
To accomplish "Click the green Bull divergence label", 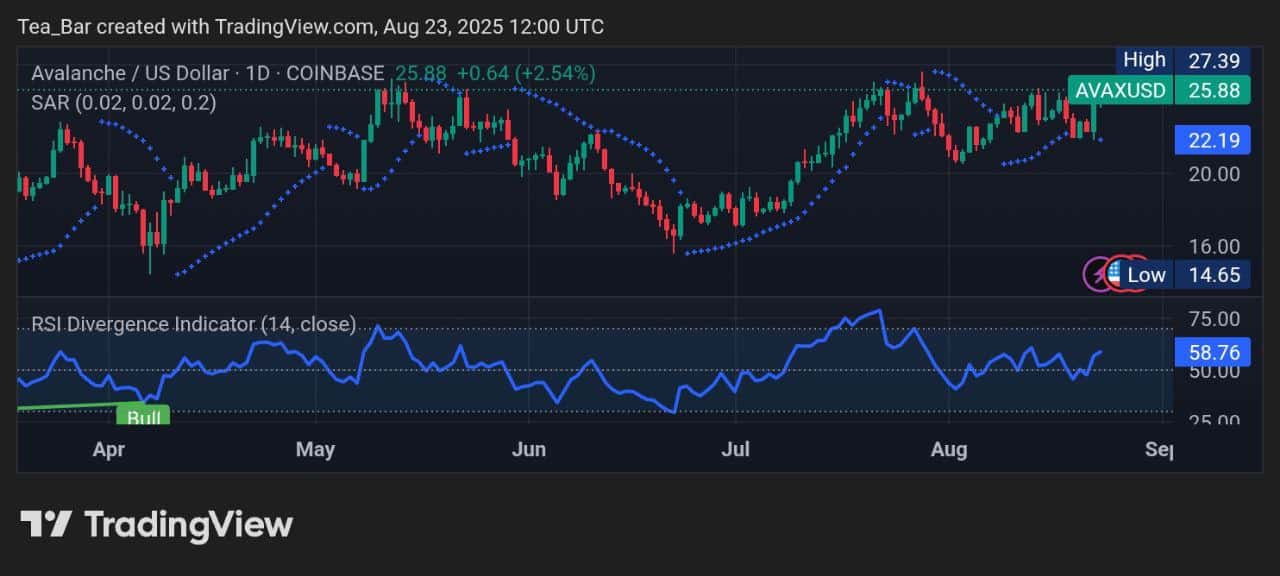I will tap(144, 414).
